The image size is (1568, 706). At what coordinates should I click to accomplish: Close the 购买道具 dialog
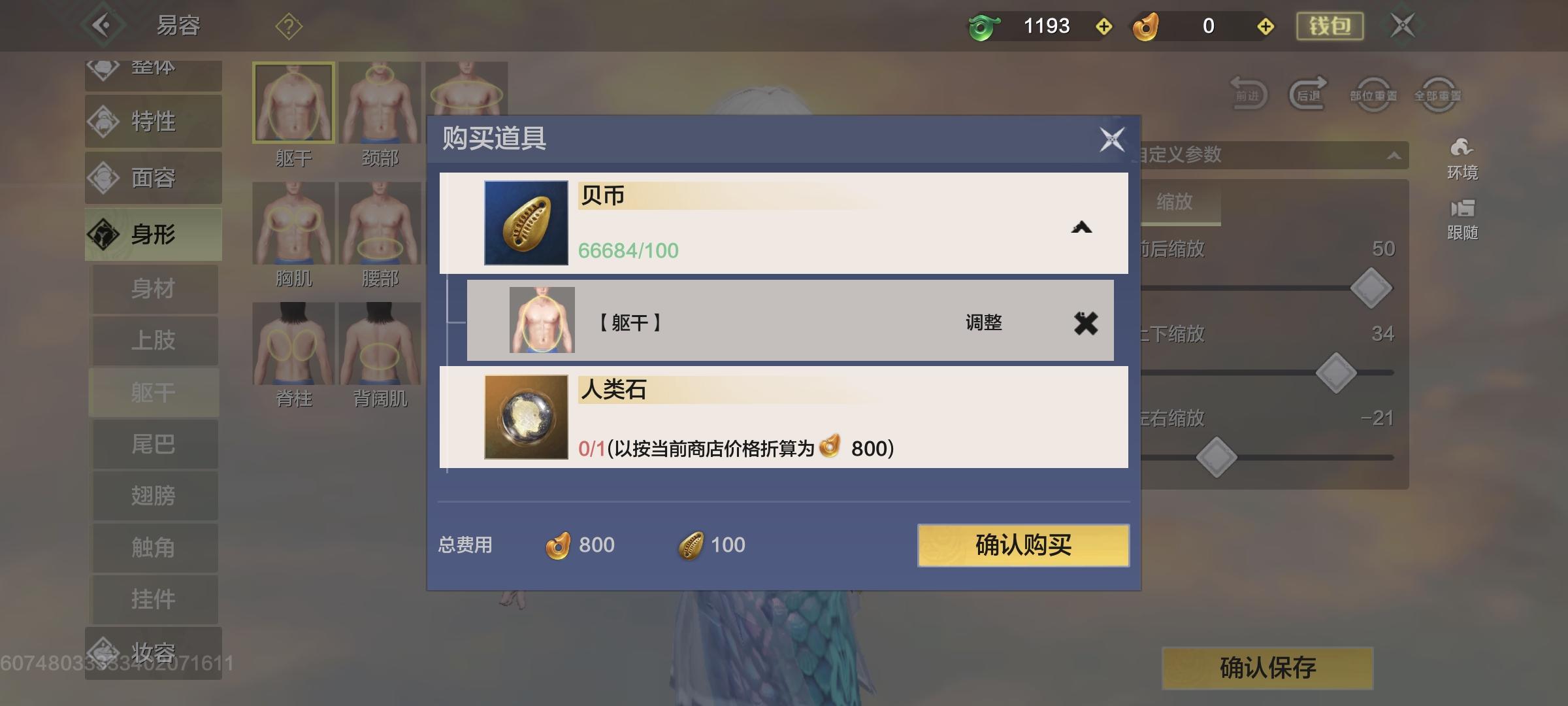[x=1111, y=139]
